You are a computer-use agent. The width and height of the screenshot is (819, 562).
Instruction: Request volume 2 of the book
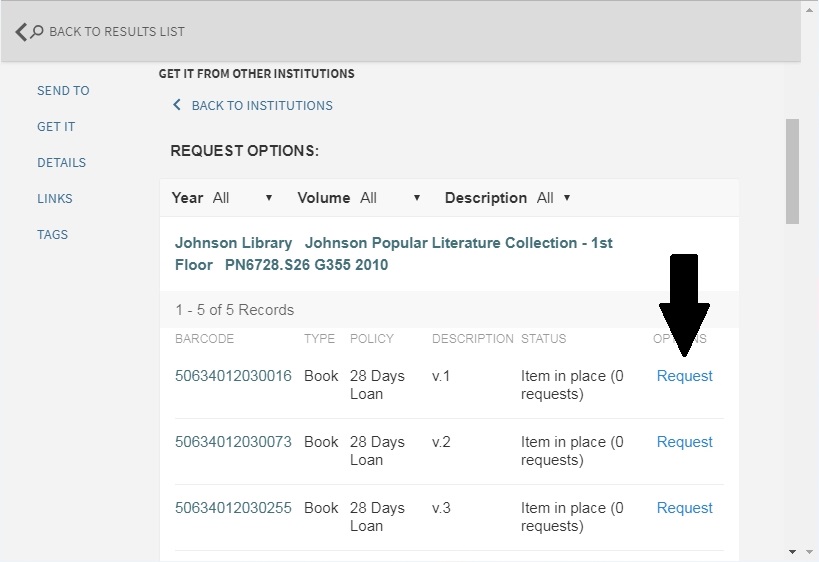pos(684,442)
